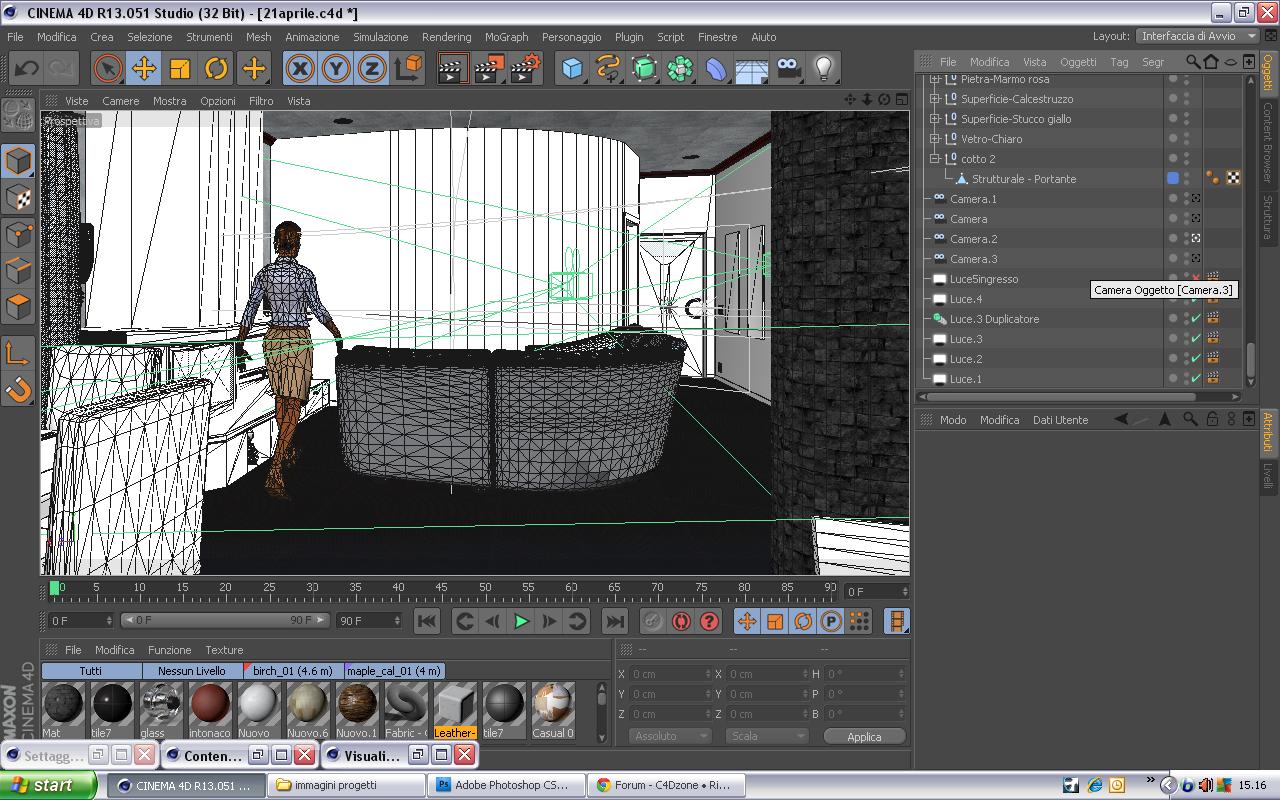This screenshot has height=800, width=1280.
Task: Toggle X axis lock
Action: pyautogui.click(x=300, y=68)
